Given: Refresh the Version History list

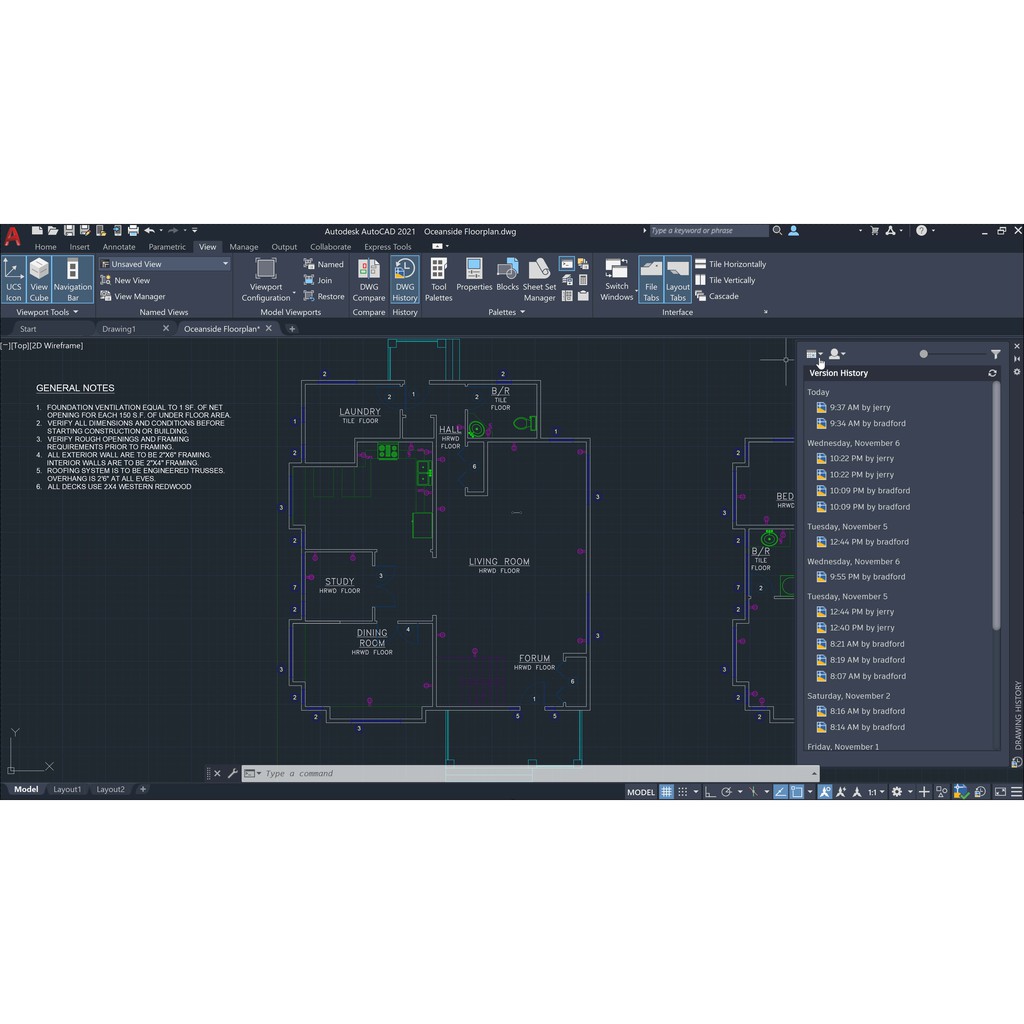Looking at the screenshot, I should click(x=992, y=373).
